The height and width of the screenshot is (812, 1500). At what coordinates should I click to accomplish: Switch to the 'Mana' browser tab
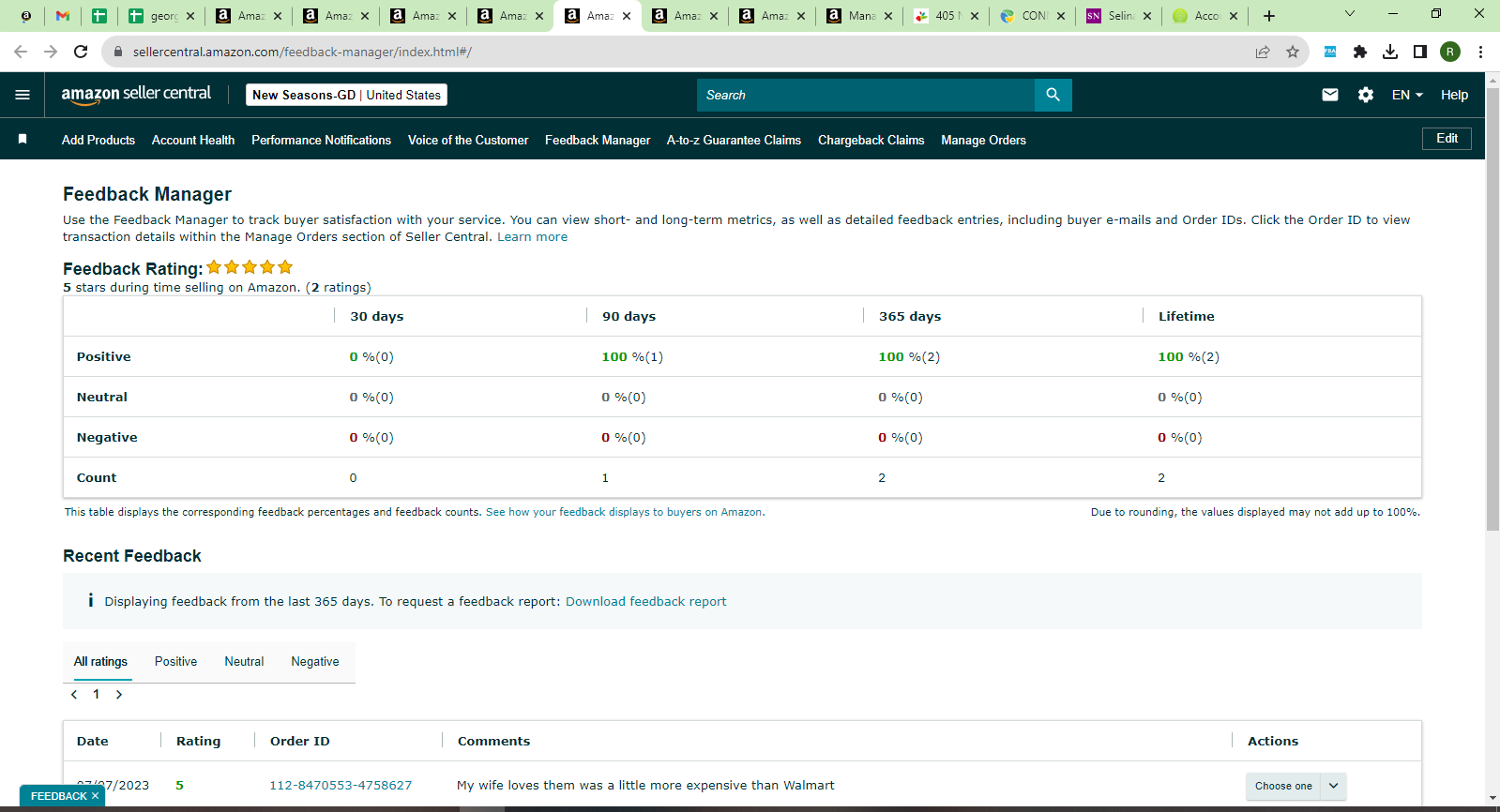[860, 16]
